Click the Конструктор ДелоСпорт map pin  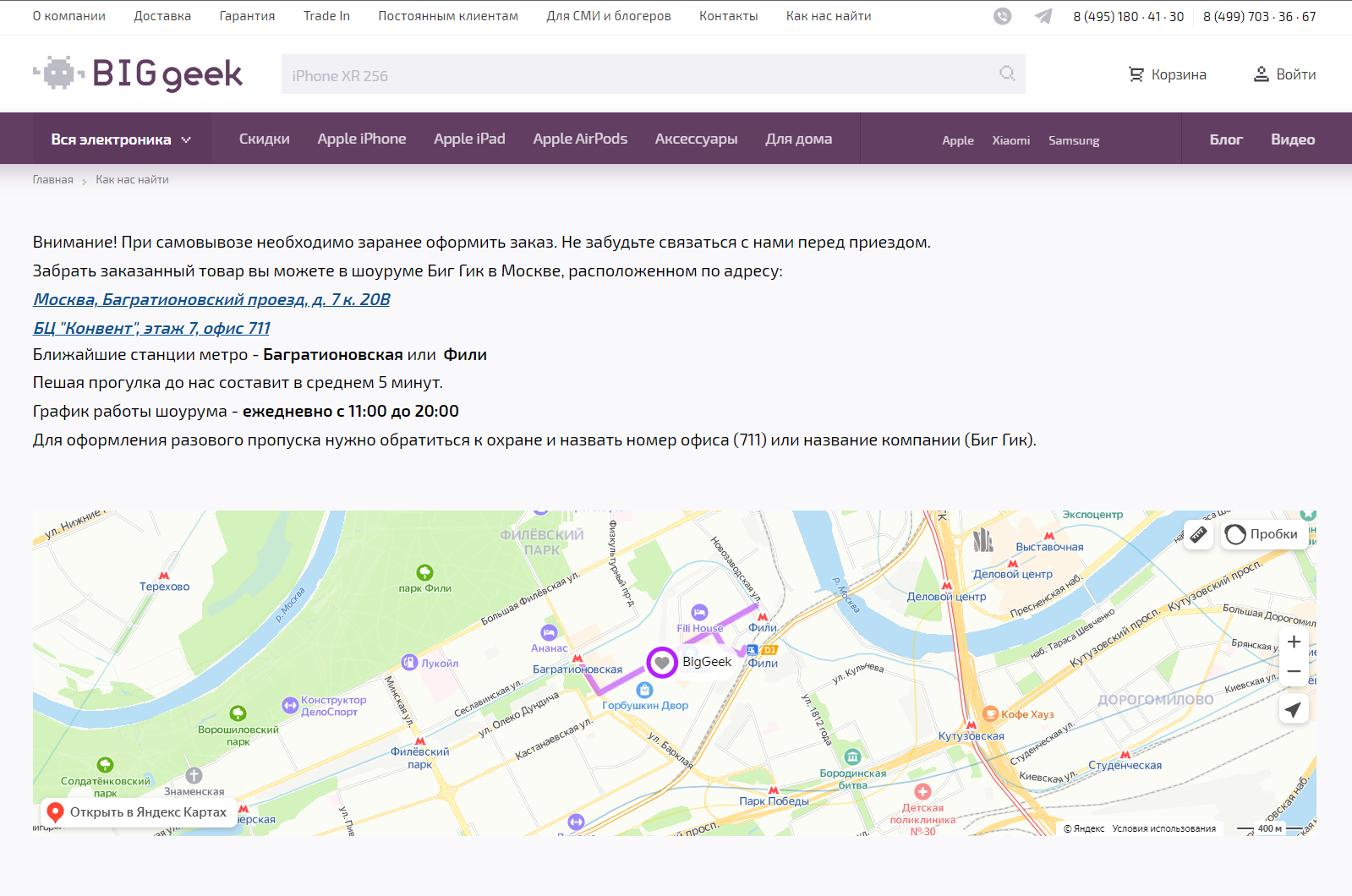click(x=290, y=705)
